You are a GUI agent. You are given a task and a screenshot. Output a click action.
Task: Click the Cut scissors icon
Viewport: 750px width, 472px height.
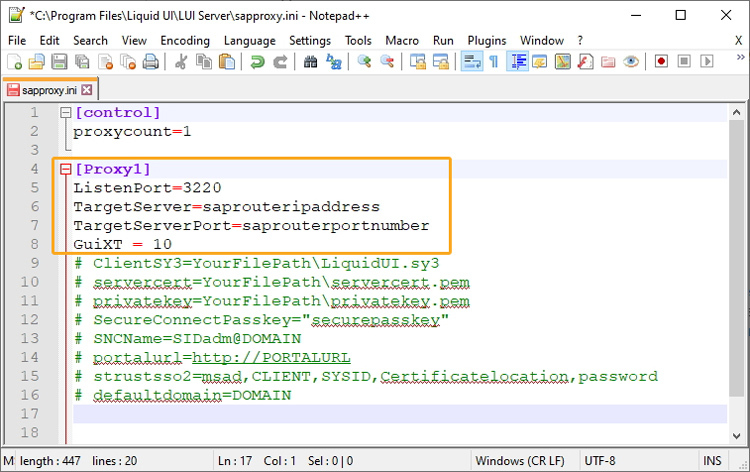(x=181, y=62)
